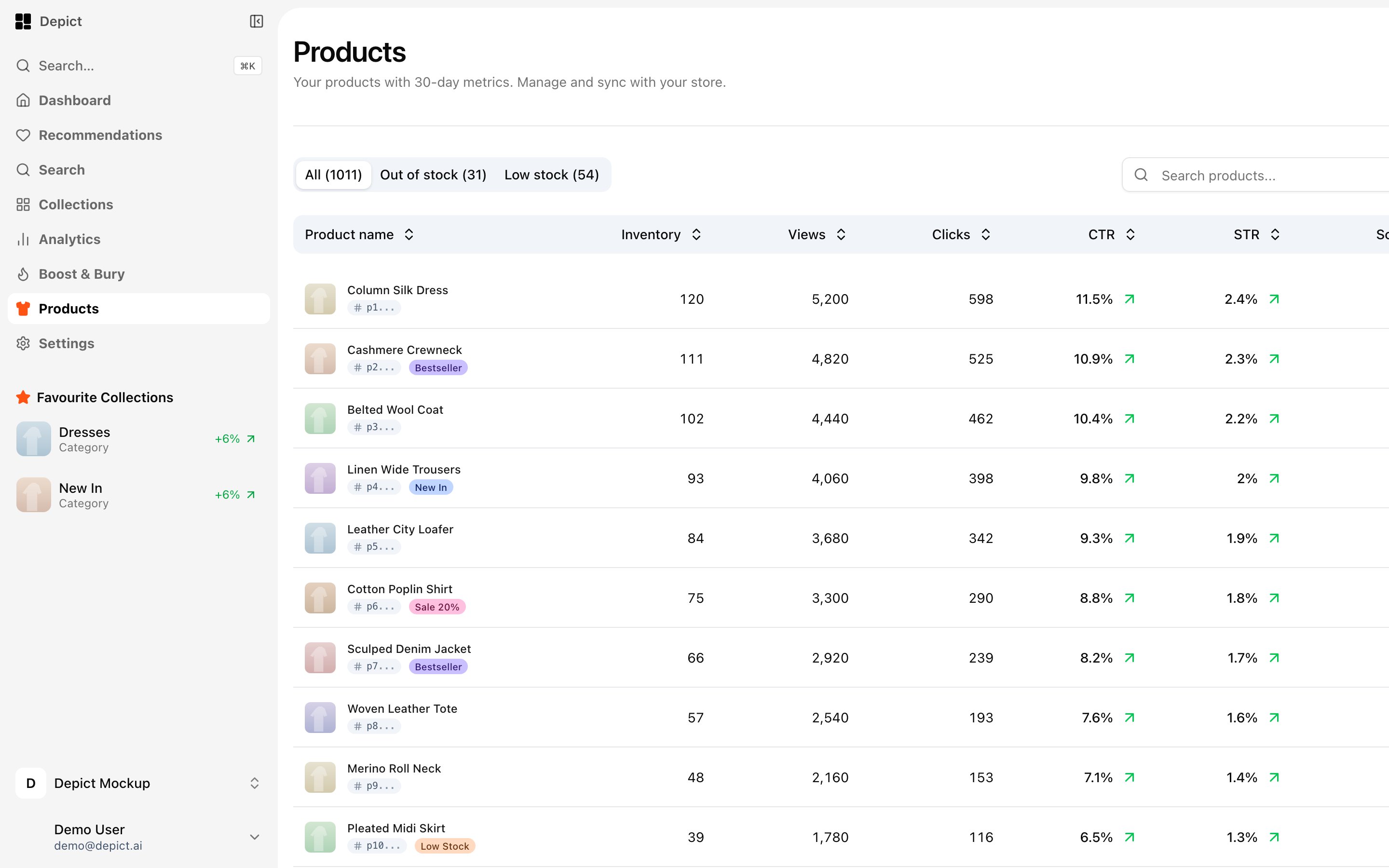Click the Low Stock badge

pos(445,846)
